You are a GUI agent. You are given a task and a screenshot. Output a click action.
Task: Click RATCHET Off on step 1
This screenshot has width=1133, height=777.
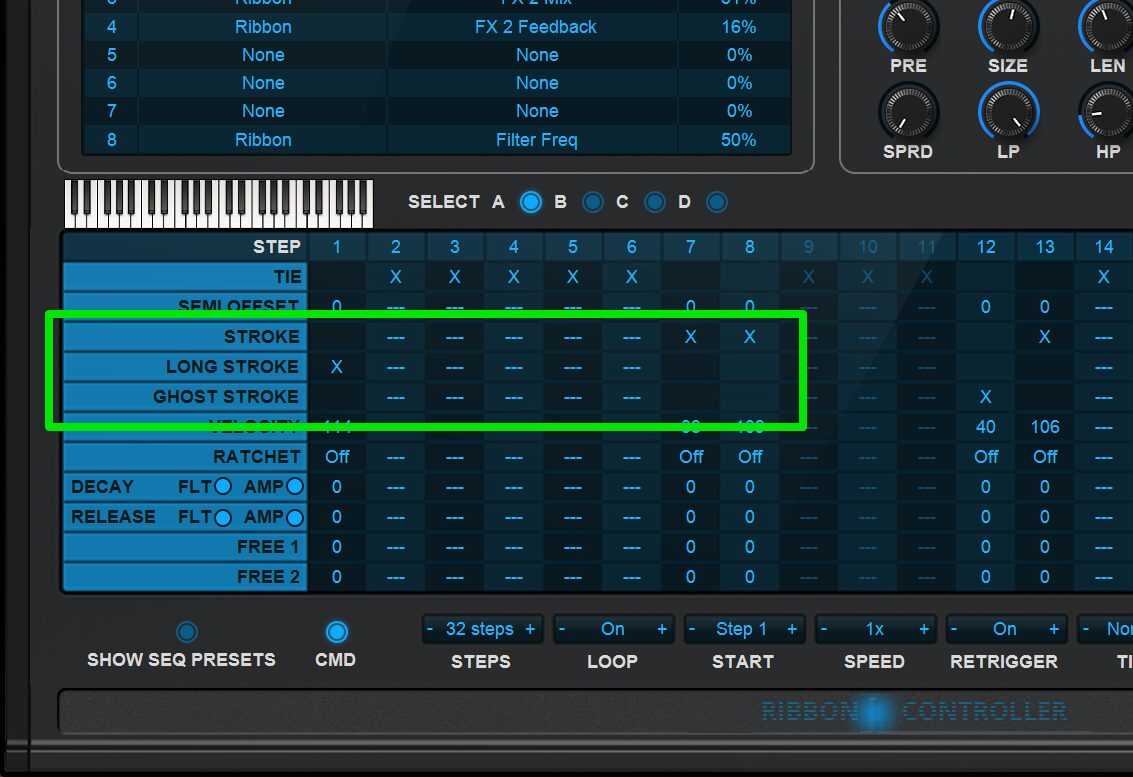click(x=337, y=457)
